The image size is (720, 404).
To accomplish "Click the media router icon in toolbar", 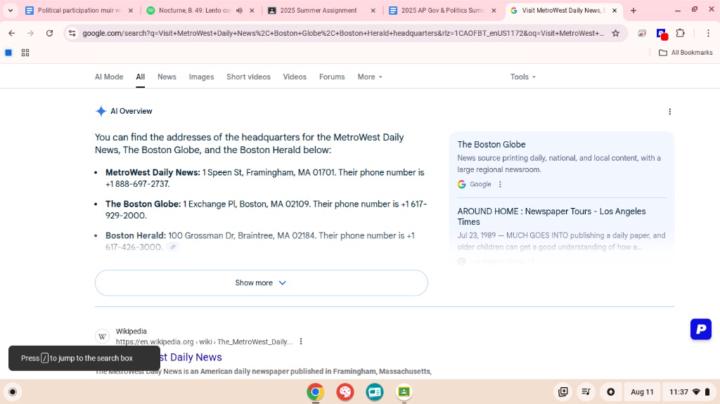I will [641, 33].
